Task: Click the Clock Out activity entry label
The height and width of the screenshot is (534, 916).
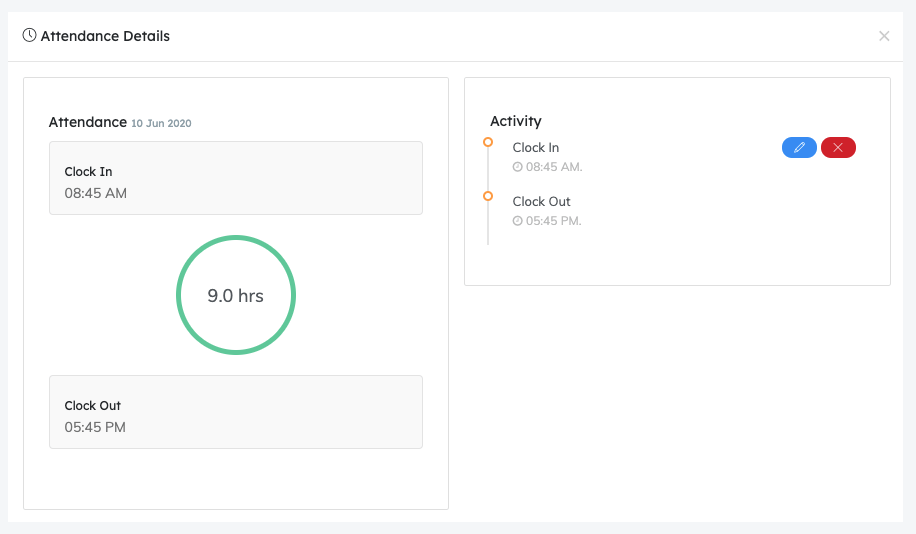Action: 542,202
